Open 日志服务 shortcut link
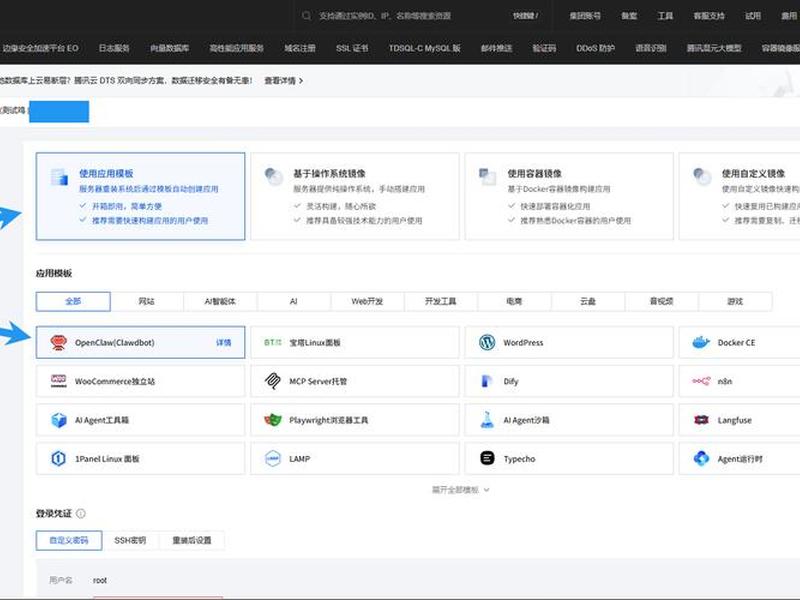Screen dimensions: 800x600 (114, 48)
